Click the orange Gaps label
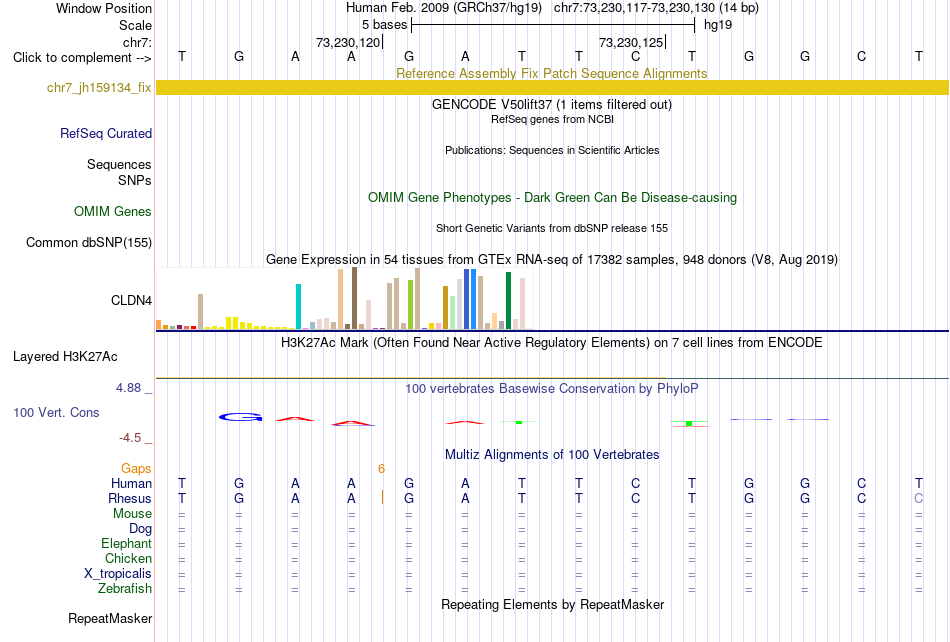 (x=136, y=468)
